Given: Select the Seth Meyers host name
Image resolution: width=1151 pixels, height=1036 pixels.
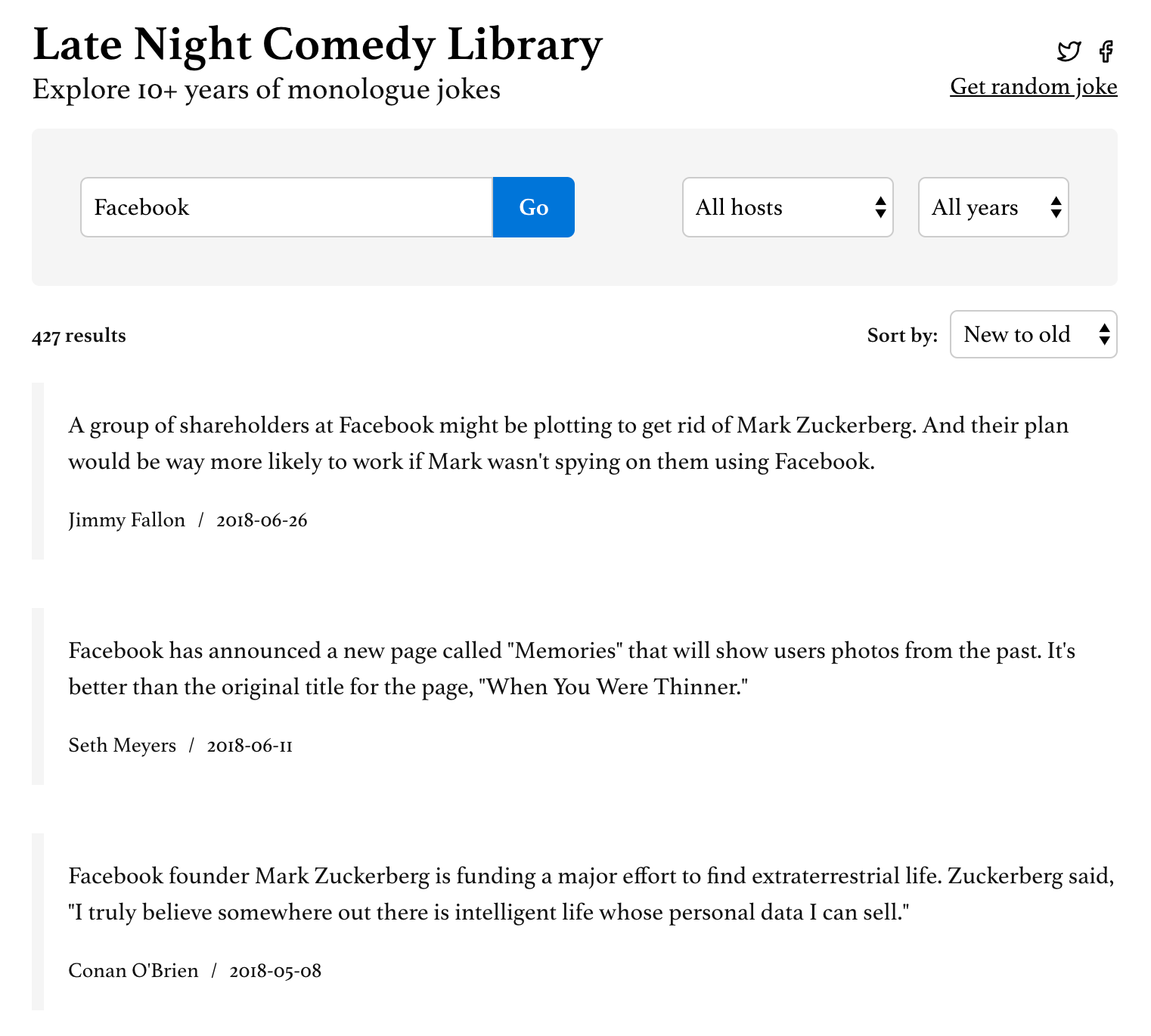Looking at the screenshot, I should [x=122, y=746].
